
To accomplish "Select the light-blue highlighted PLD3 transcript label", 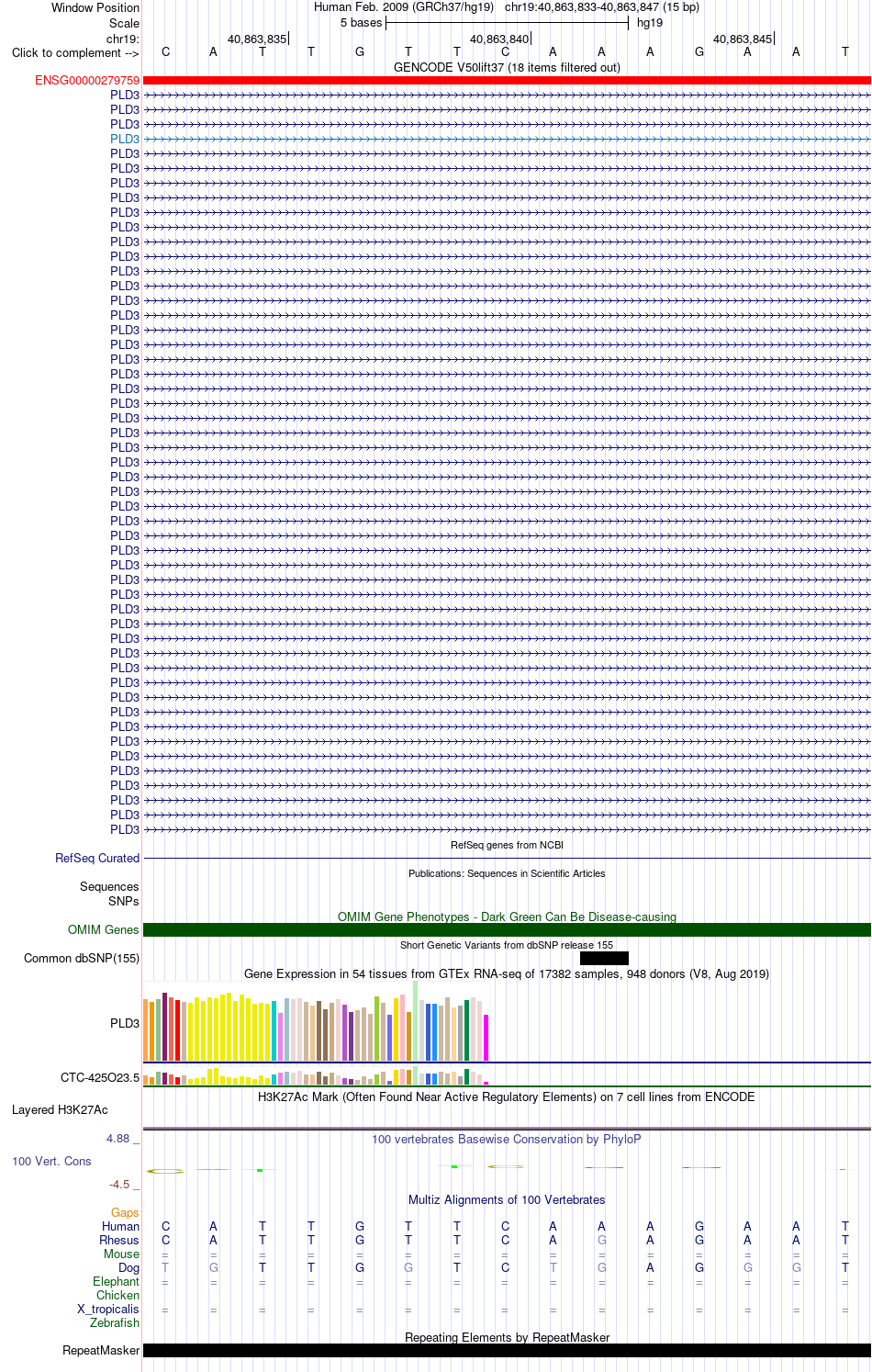I will coord(125,140).
